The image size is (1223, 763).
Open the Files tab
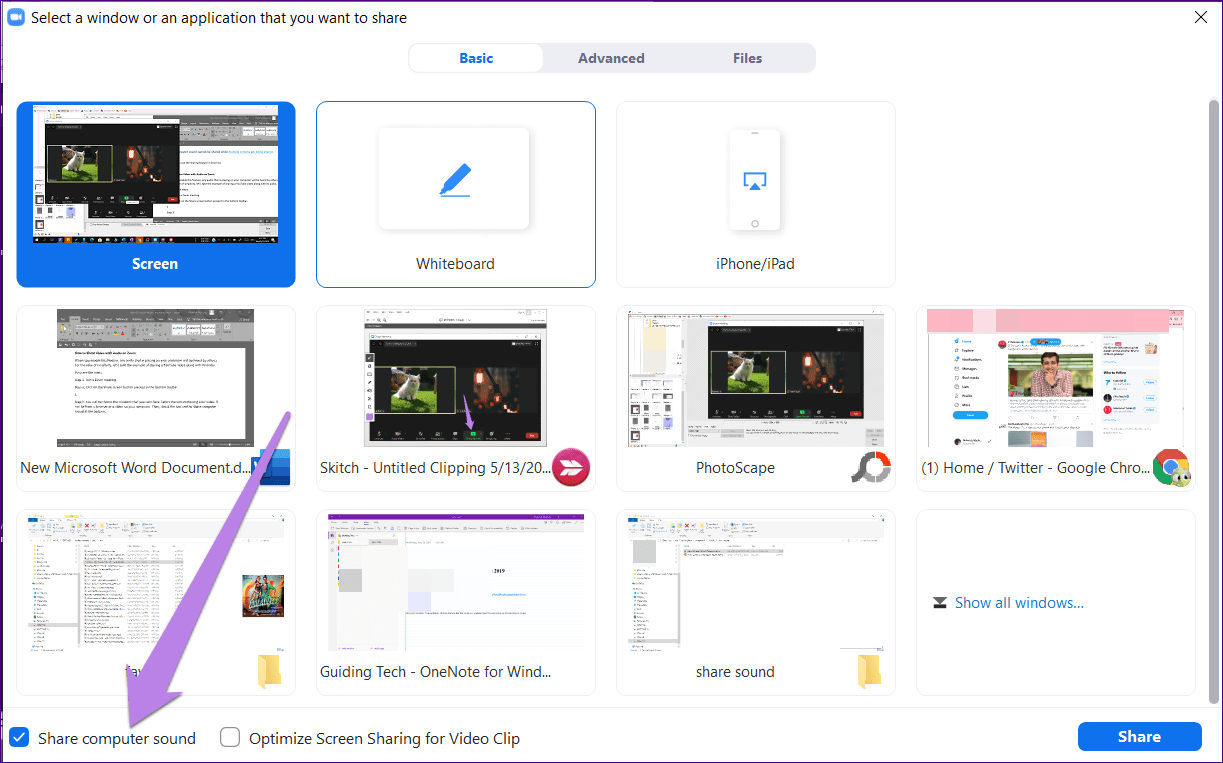click(x=747, y=58)
